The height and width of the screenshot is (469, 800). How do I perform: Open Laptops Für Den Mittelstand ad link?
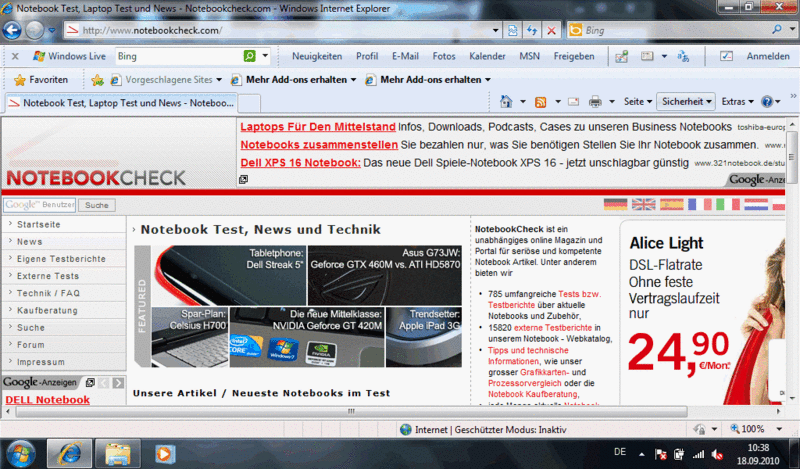pyautogui.click(x=318, y=127)
